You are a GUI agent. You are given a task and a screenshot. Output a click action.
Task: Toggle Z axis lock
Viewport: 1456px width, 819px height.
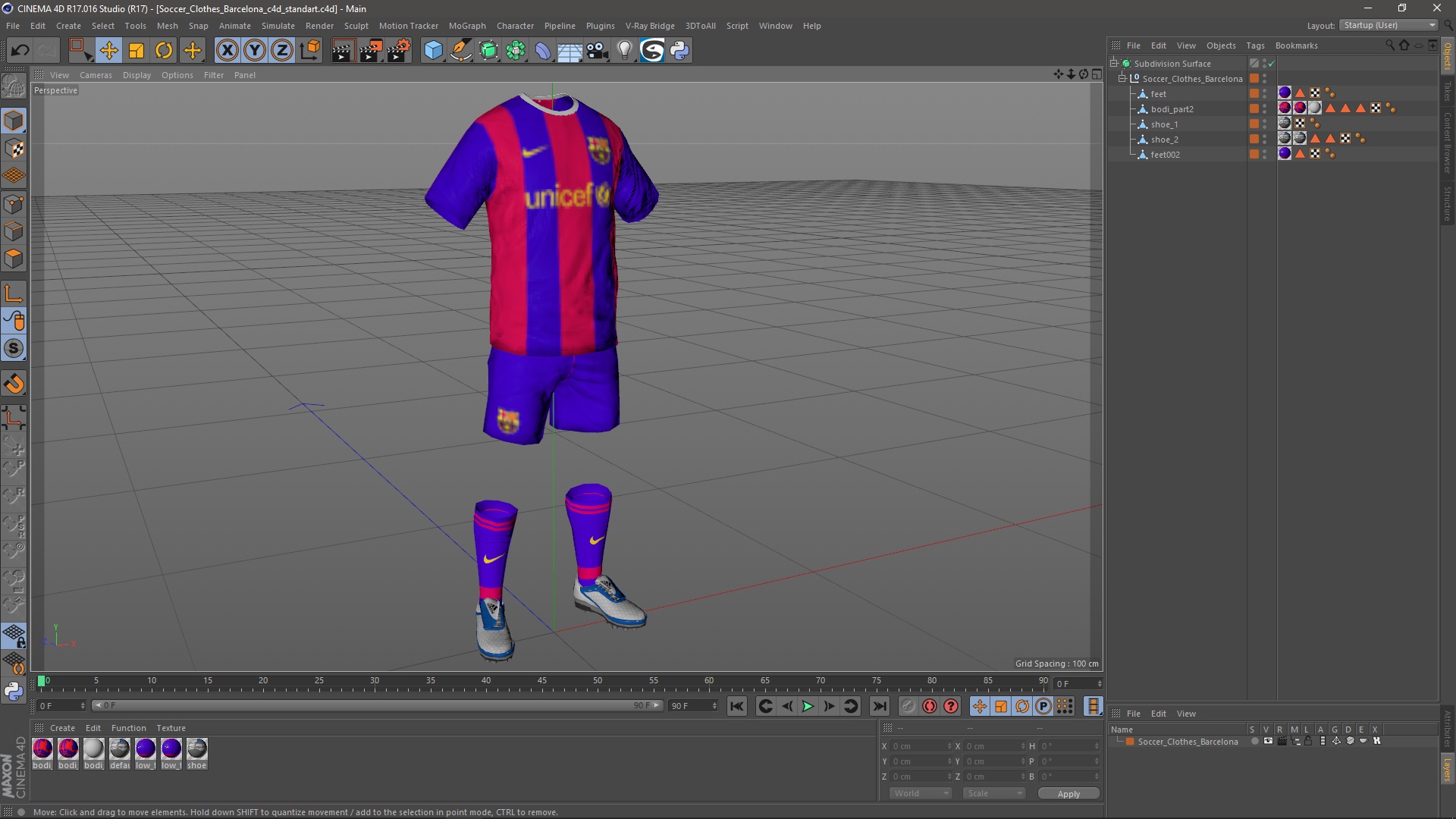click(282, 51)
